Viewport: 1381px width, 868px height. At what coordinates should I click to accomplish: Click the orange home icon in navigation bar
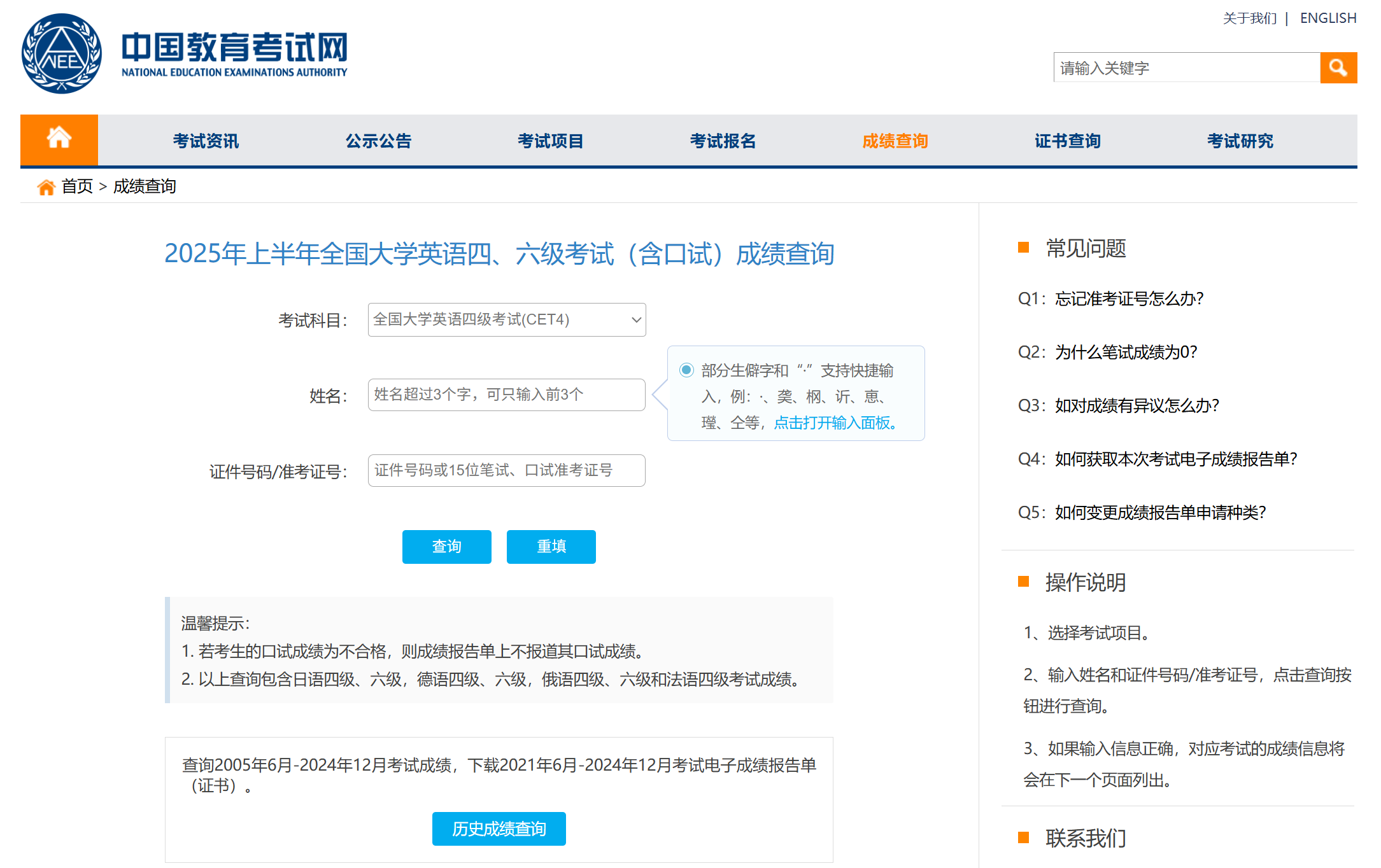[x=59, y=139]
